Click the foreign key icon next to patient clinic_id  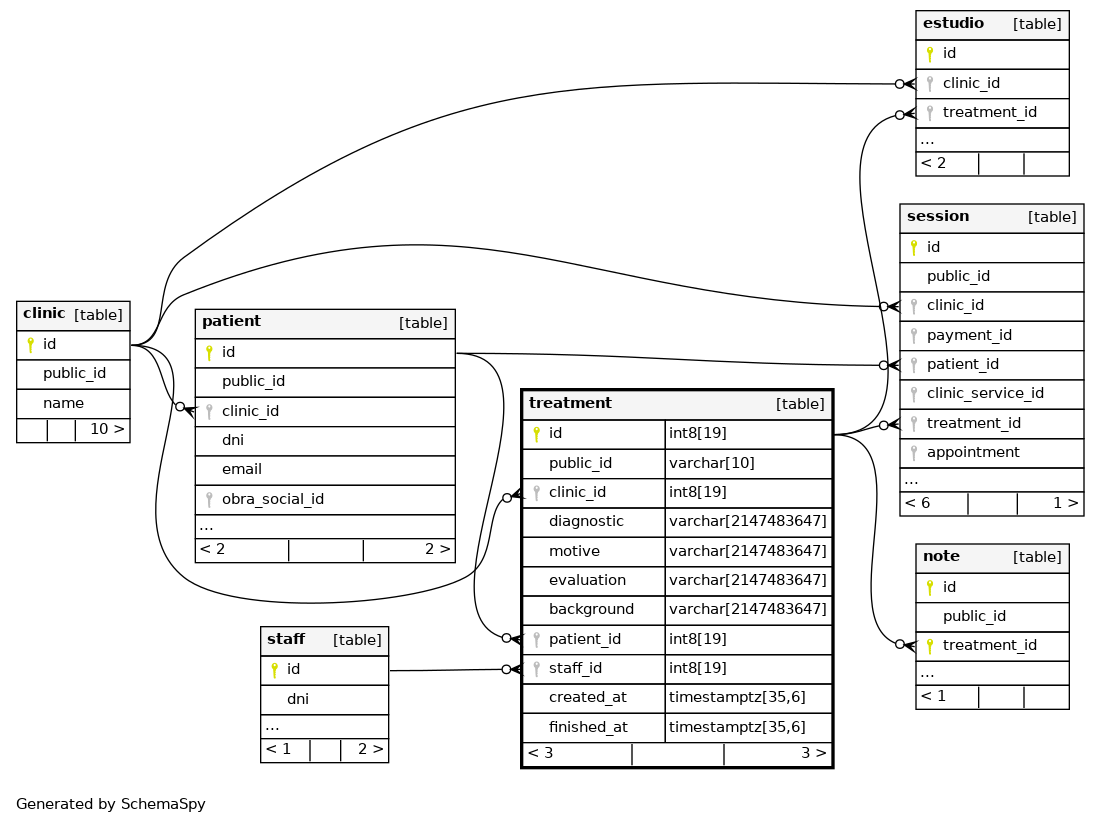click(209, 412)
